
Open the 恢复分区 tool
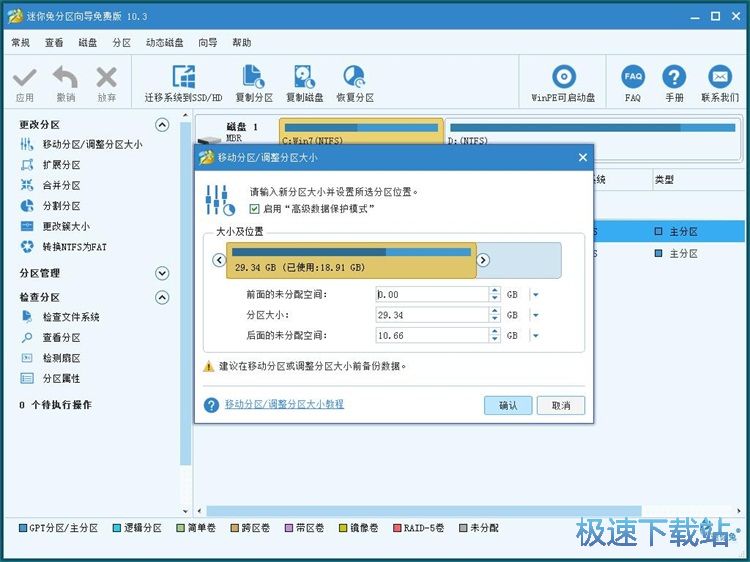[x=354, y=77]
